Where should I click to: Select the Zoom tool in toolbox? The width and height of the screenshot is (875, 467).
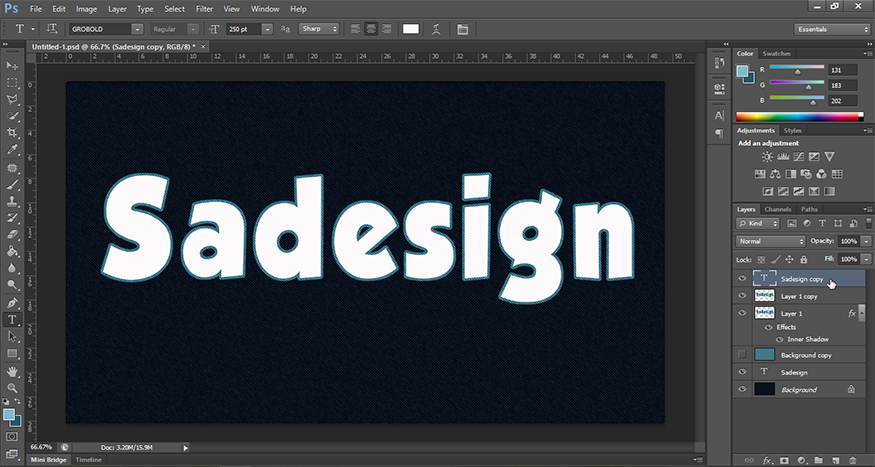[12, 388]
